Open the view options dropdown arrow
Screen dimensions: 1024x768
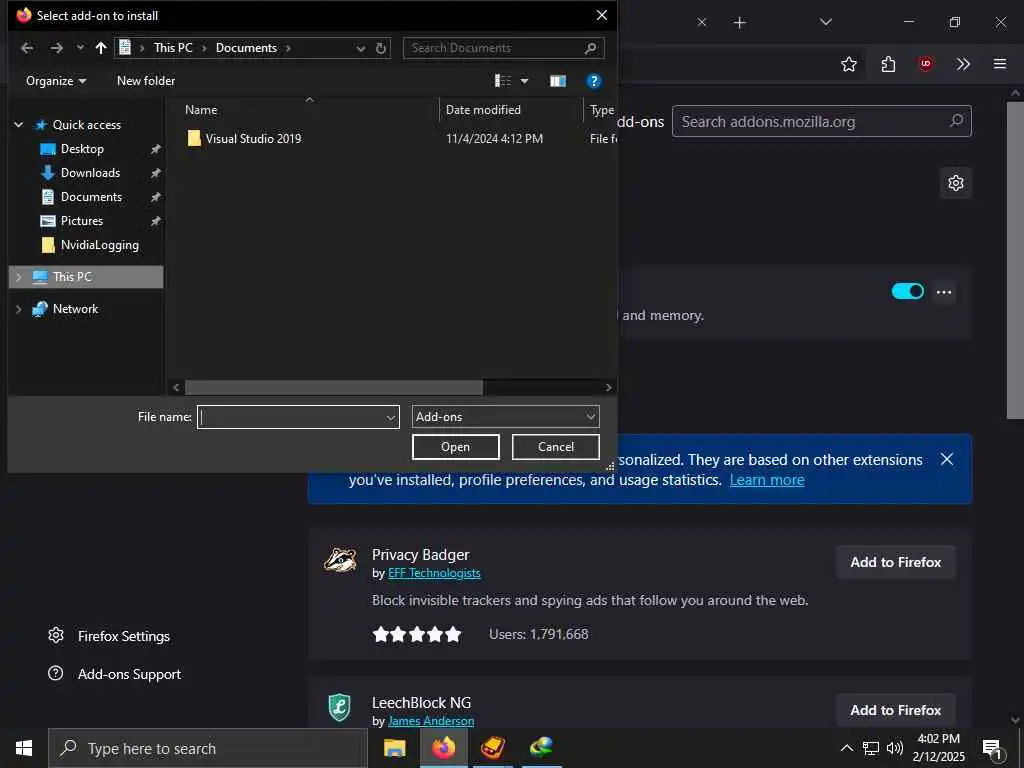pos(524,81)
